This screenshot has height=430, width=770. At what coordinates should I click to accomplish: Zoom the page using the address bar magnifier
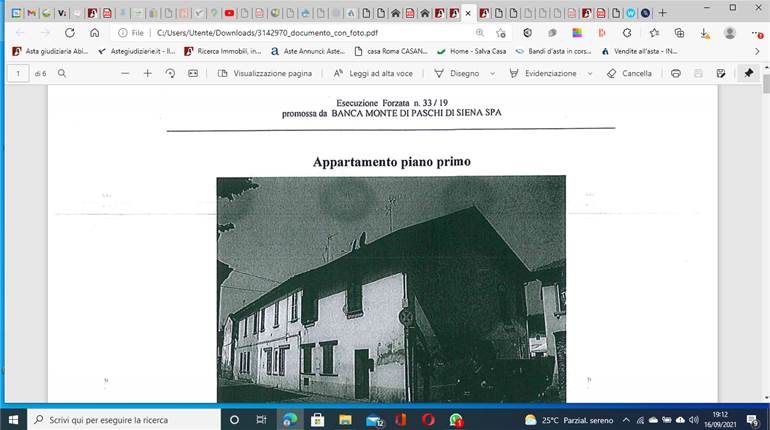[x=480, y=33]
